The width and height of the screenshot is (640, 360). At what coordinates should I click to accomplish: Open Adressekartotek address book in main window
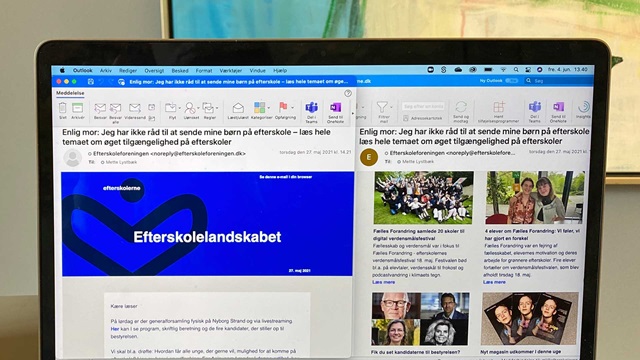click(422, 118)
